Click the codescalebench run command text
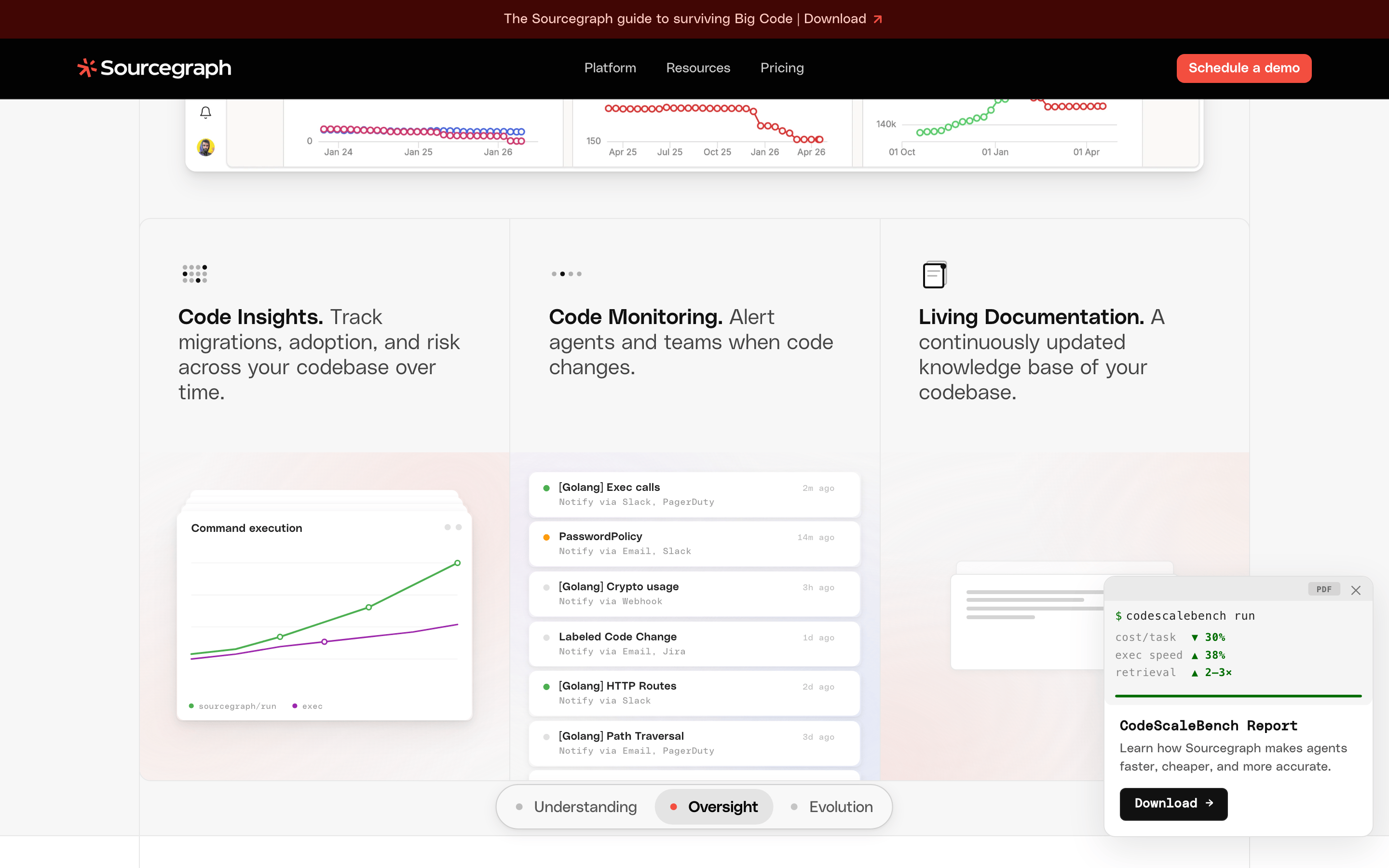Viewport: 1389px width, 868px height. (1190, 616)
